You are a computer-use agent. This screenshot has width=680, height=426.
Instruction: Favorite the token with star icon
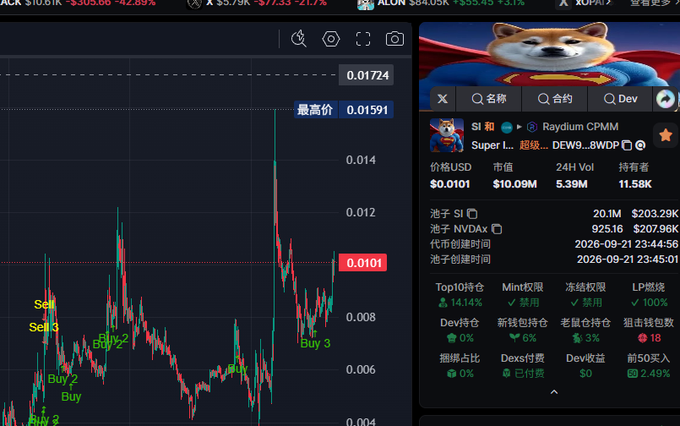666,135
